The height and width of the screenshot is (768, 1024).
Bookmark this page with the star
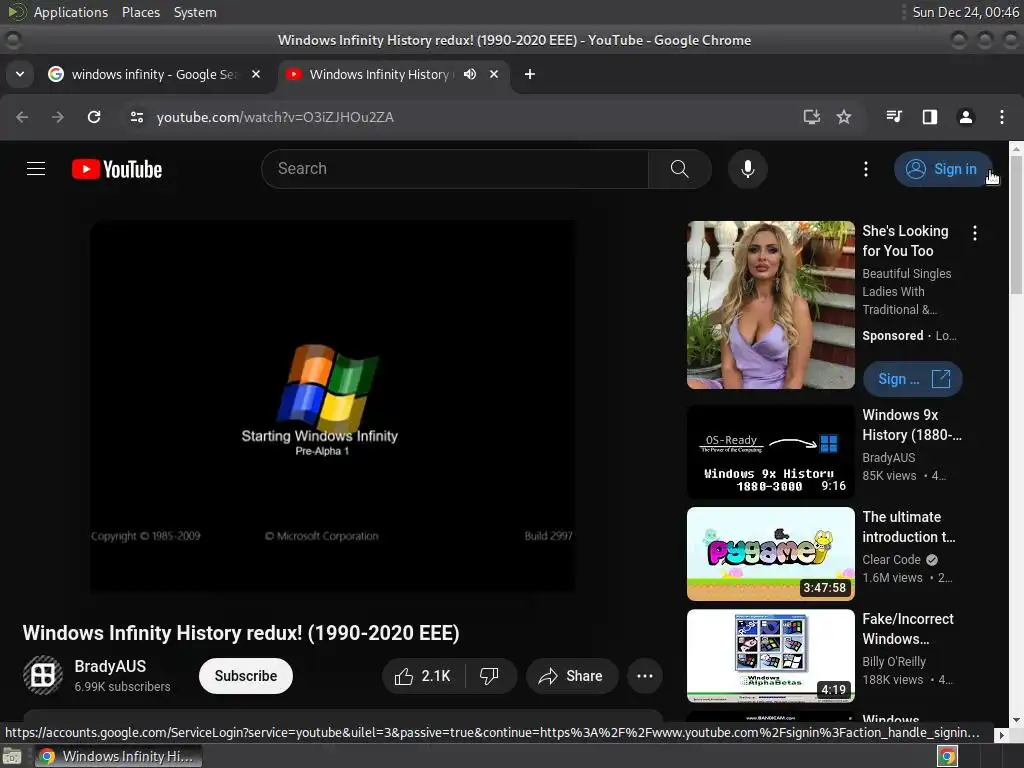pos(844,117)
